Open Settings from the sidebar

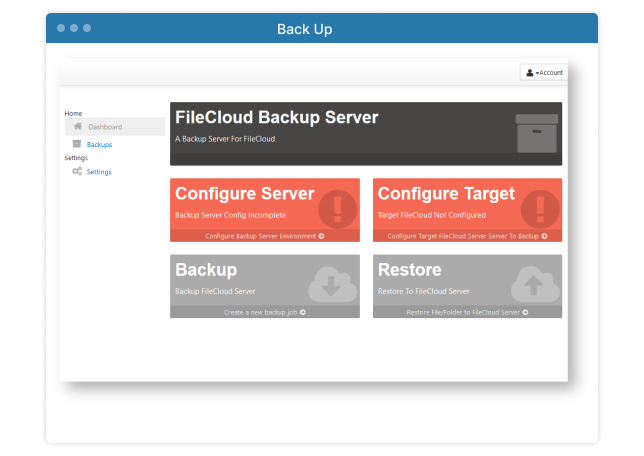click(99, 172)
